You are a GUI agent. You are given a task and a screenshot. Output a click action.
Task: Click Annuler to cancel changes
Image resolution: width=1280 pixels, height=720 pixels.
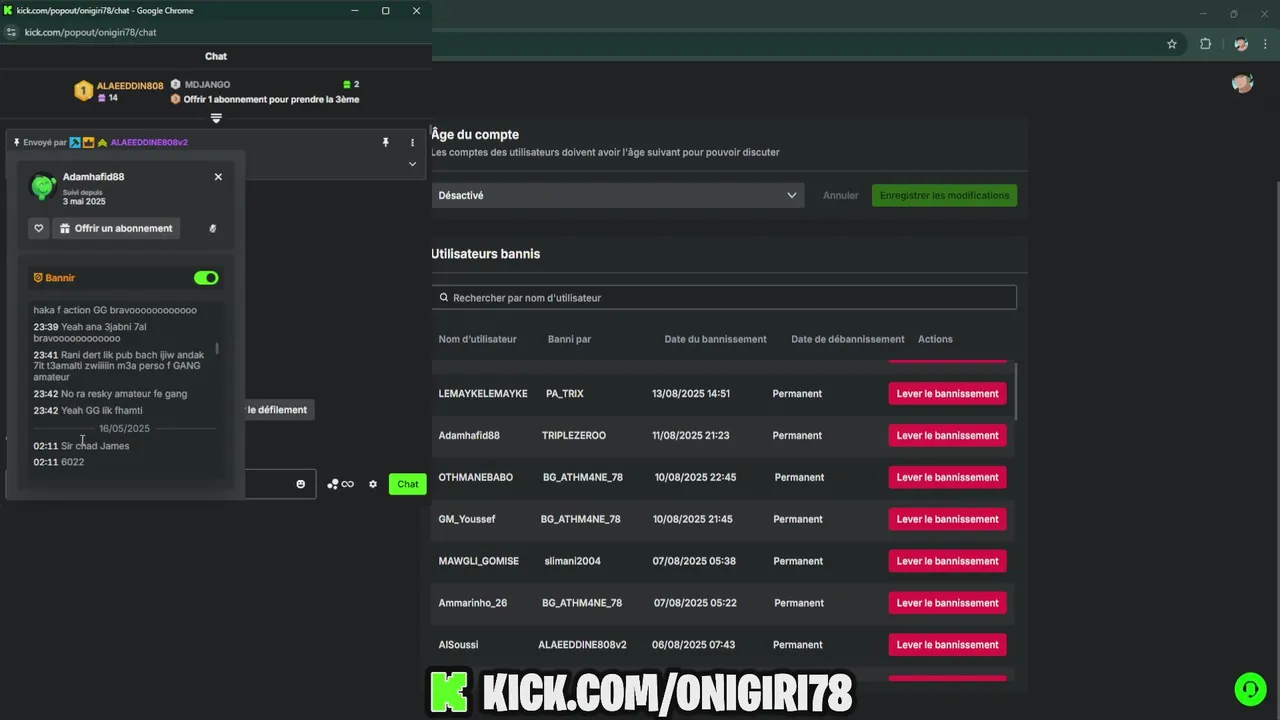click(x=841, y=195)
